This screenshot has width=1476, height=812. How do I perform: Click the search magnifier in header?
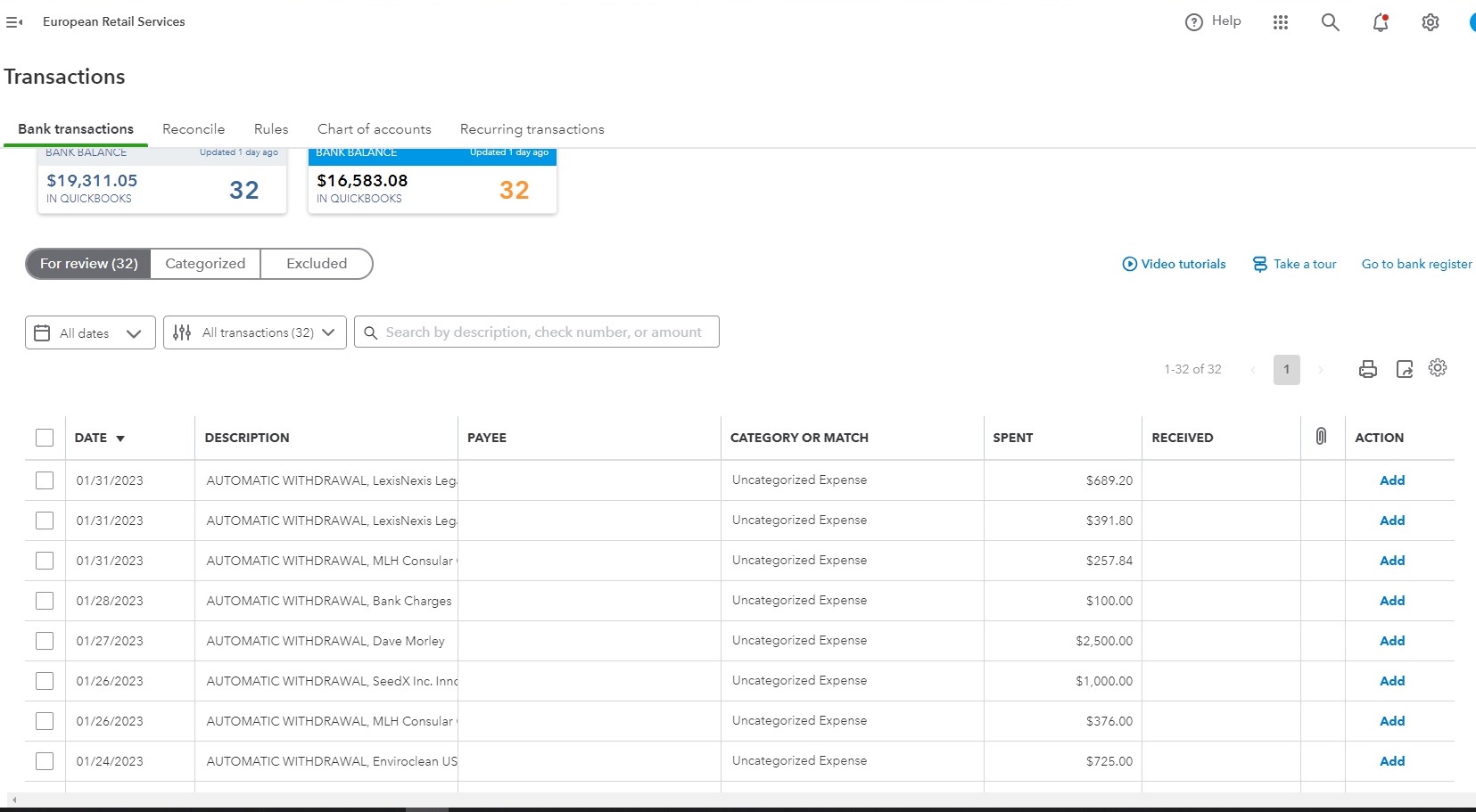1330,22
